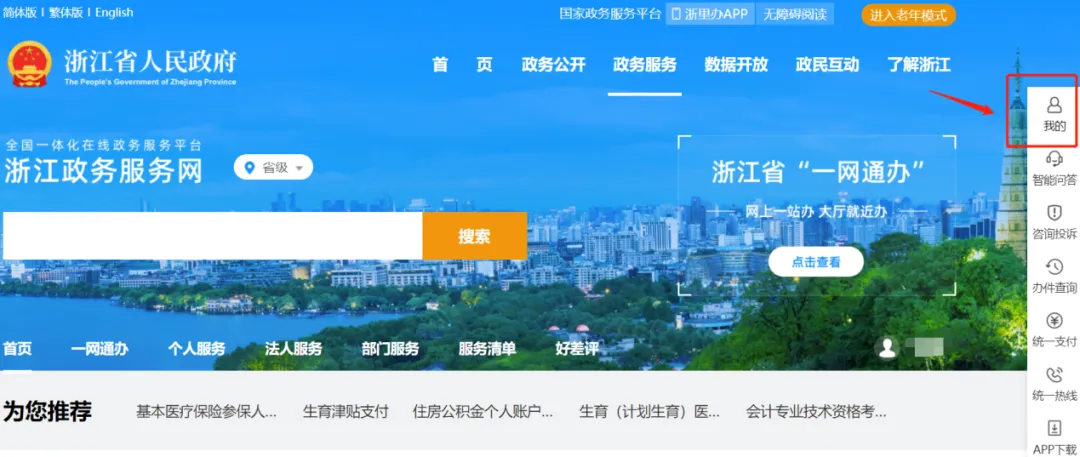Viewport: 1080px width, 457px height.
Task: Click the orange 搜索 button
Action: pyautogui.click(x=475, y=236)
